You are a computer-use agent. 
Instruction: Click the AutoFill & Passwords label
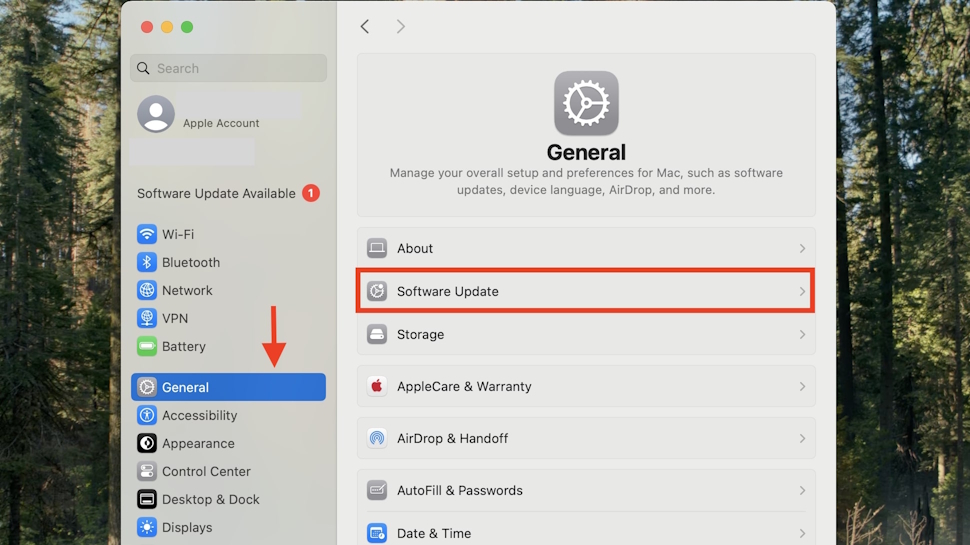click(x=460, y=491)
